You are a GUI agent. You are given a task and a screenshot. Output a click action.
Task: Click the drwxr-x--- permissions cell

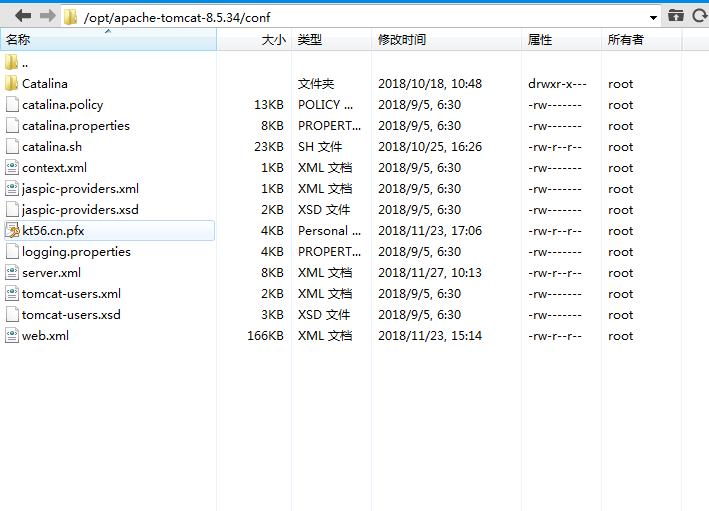(x=557, y=84)
